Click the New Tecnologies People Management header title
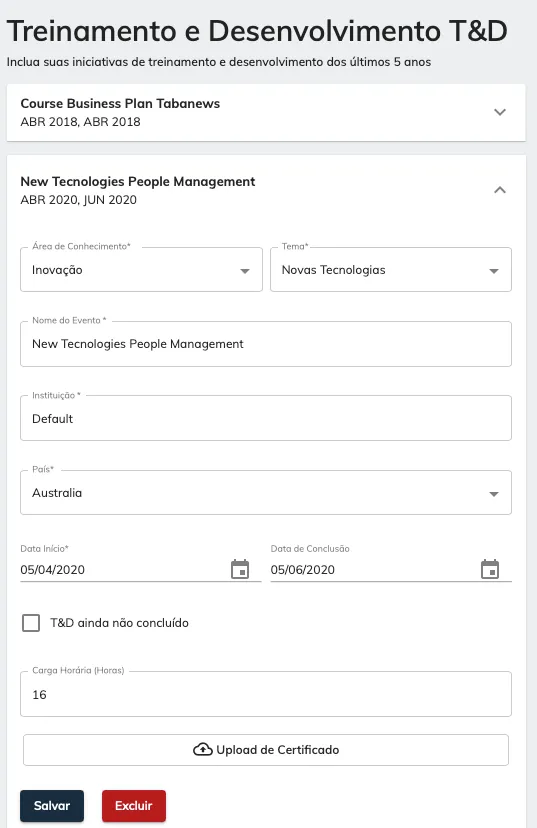The image size is (537, 828). [x=138, y=182]
